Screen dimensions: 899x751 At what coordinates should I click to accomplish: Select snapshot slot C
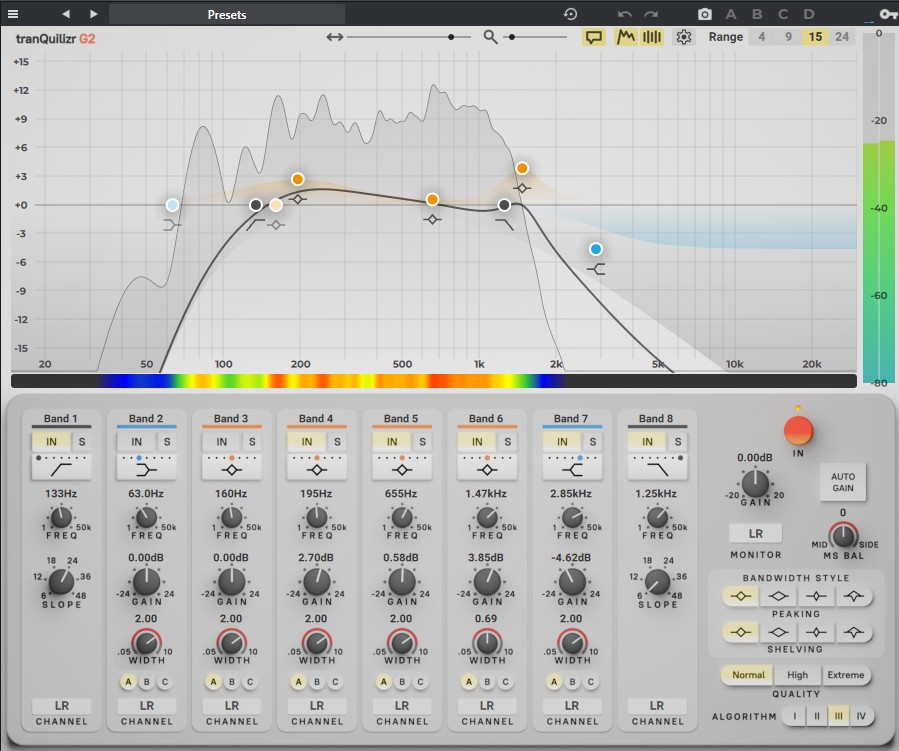(783, 14)
